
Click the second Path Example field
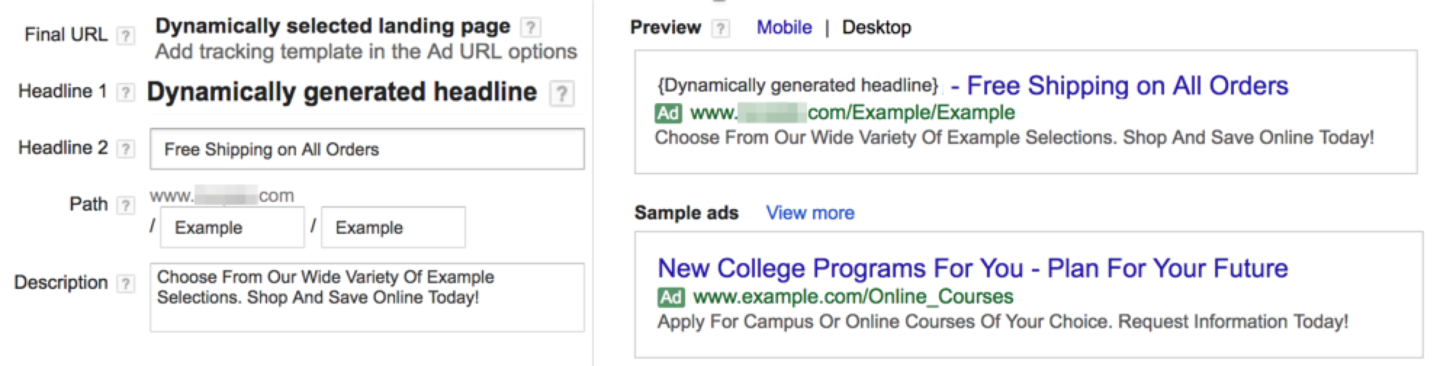tap(393, 227)
